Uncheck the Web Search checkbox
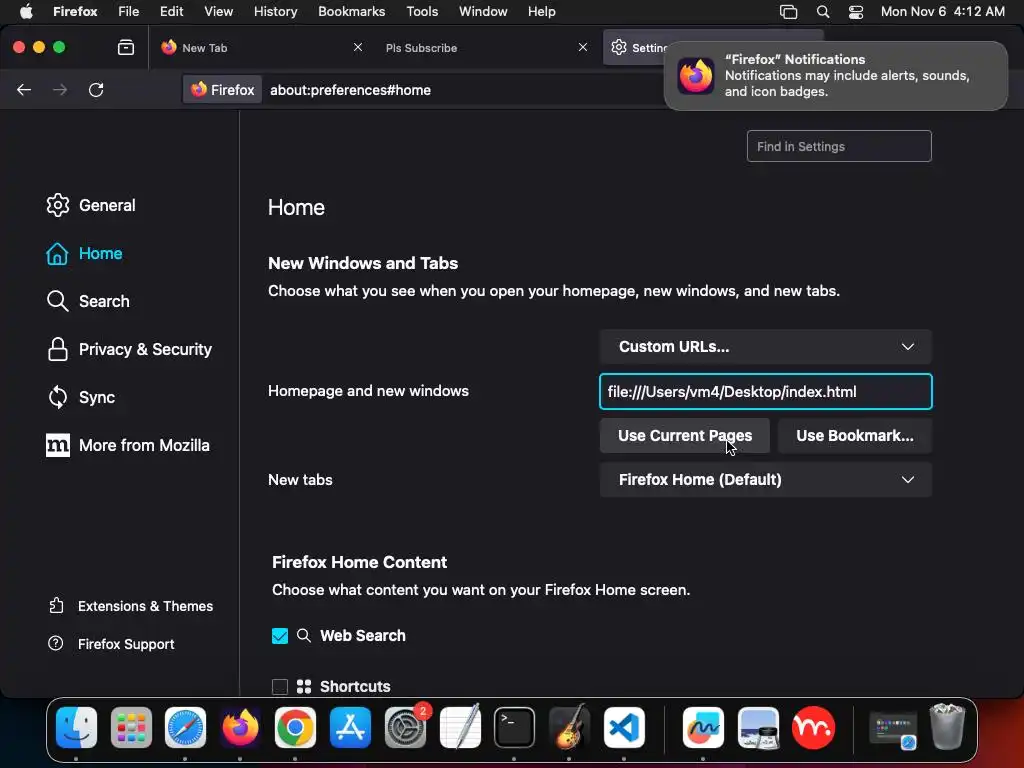Screen dimensions: 1024x768 click(280, 636)
